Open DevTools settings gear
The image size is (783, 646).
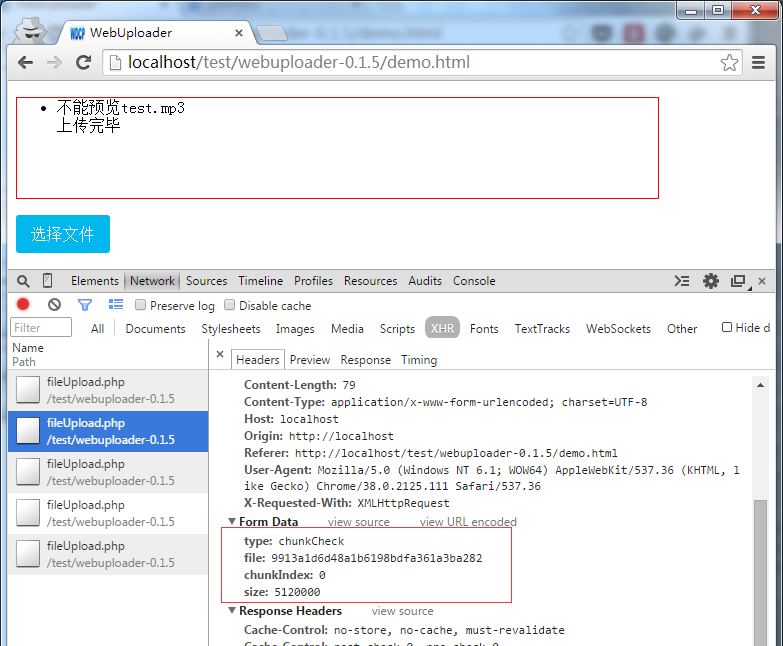pos(711,281)
